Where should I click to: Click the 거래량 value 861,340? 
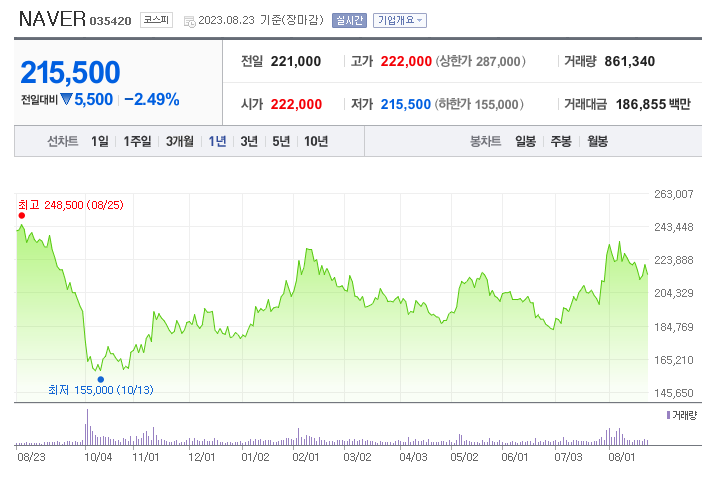[629, 61]
